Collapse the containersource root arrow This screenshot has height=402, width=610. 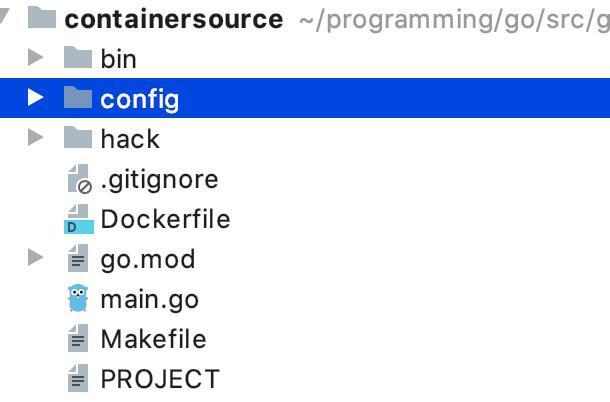[4, 16]
